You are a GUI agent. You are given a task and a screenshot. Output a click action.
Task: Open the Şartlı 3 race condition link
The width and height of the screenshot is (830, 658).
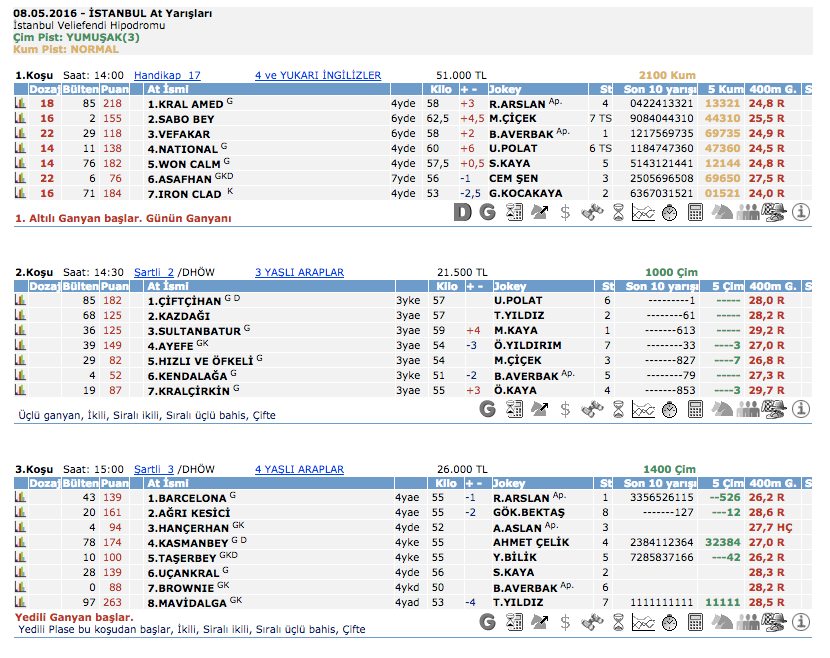click(x=154, y=469)
